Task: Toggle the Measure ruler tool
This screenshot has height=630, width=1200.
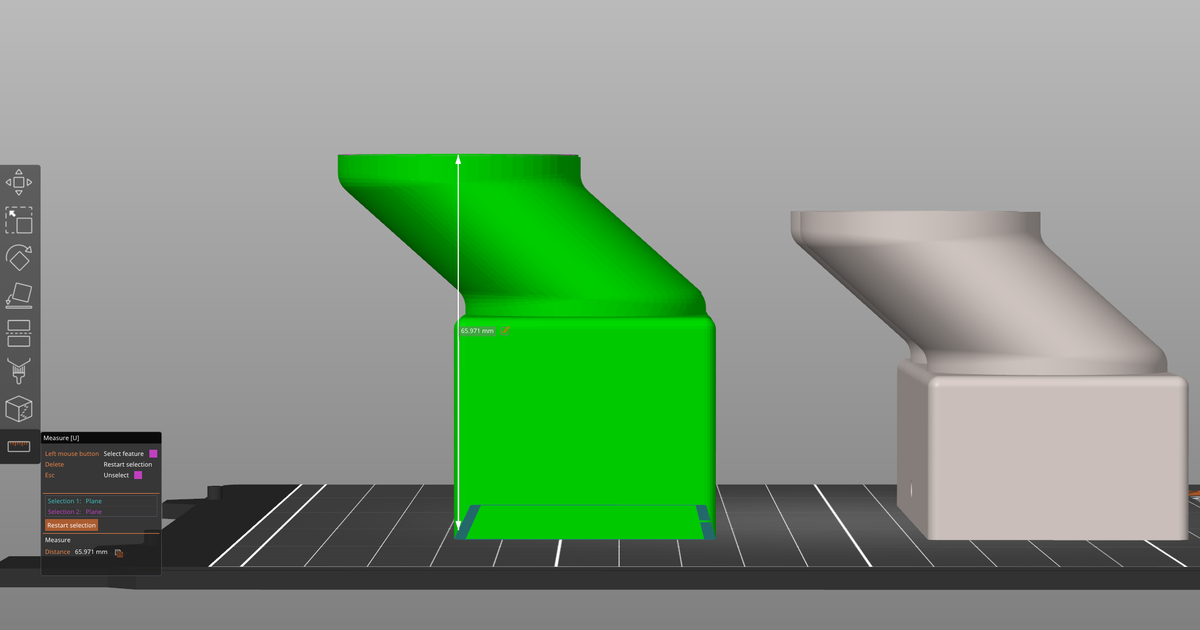Action: pyautogui.click(x=19, y=446)
